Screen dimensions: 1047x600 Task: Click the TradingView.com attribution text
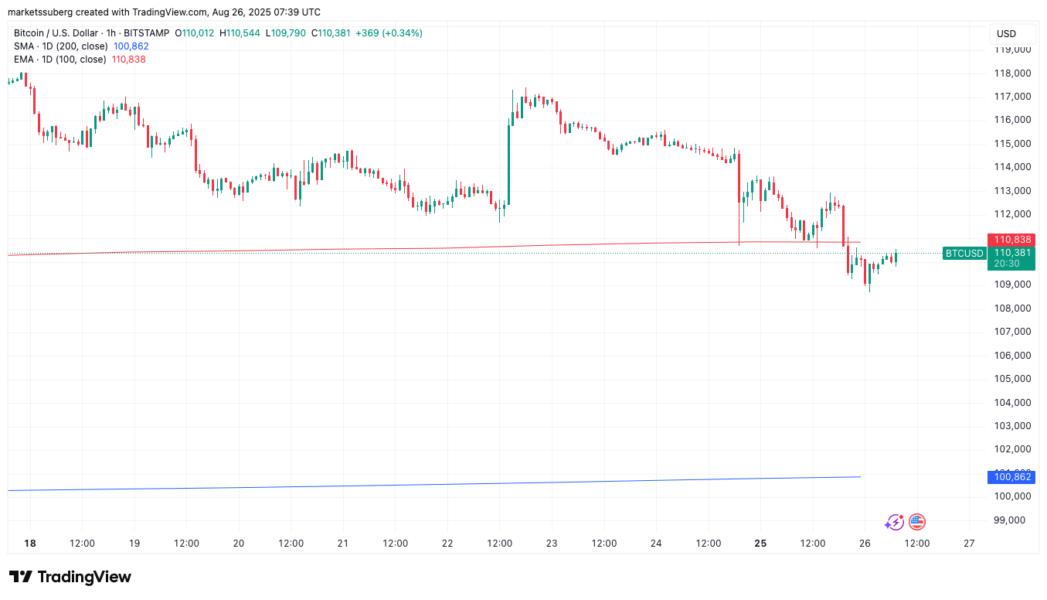(165, 12)
